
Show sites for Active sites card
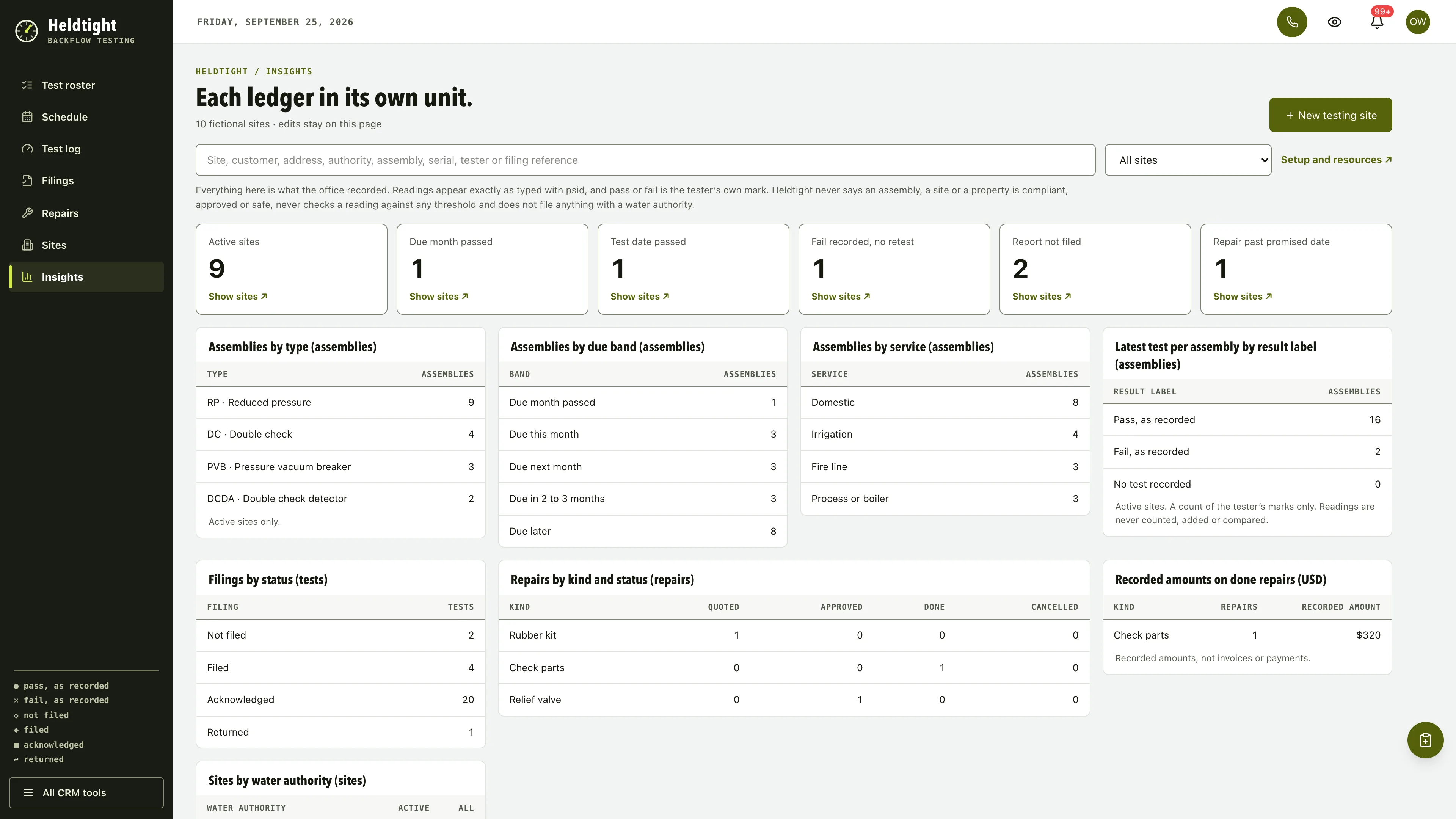coord(238,296)
